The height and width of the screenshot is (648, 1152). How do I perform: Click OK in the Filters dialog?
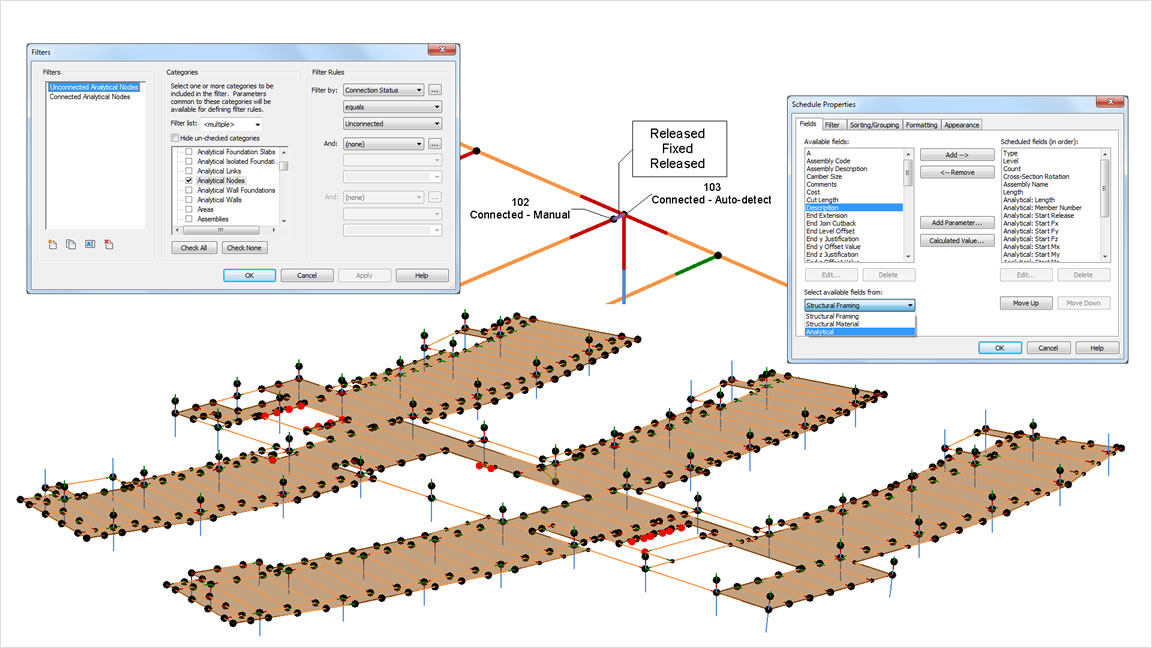point(250,276)
